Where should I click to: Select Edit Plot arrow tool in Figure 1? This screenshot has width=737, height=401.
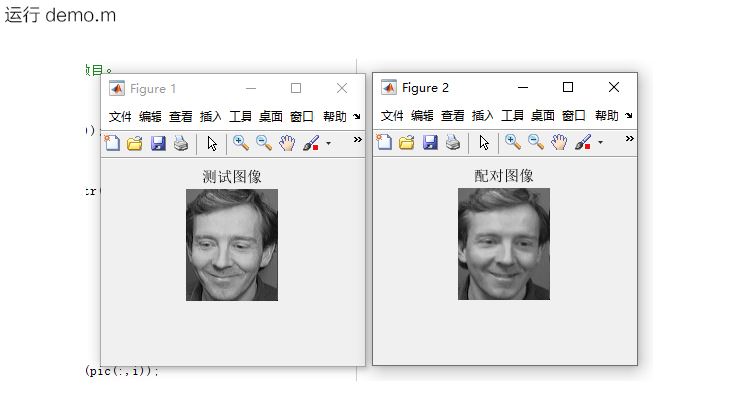click(212, 143)
